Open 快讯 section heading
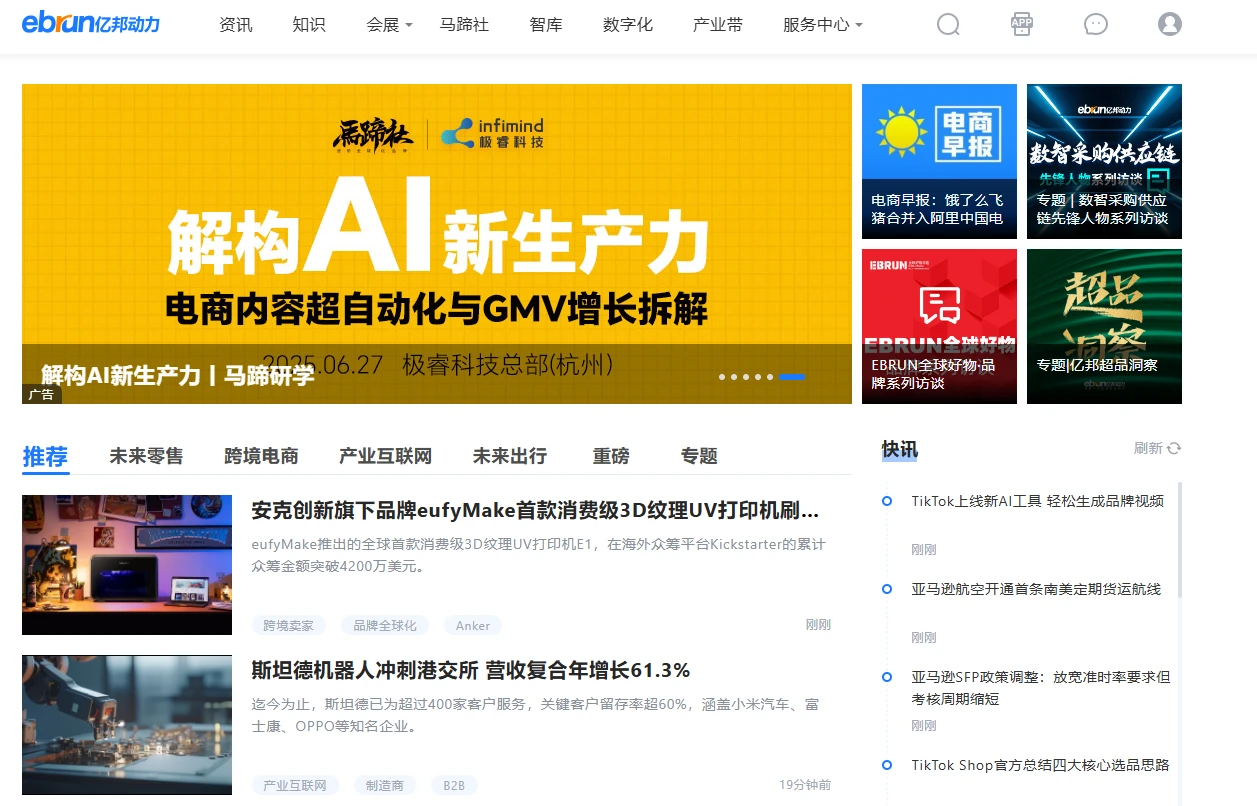This screenshot has height=806, width=1257. pos(899,449)
